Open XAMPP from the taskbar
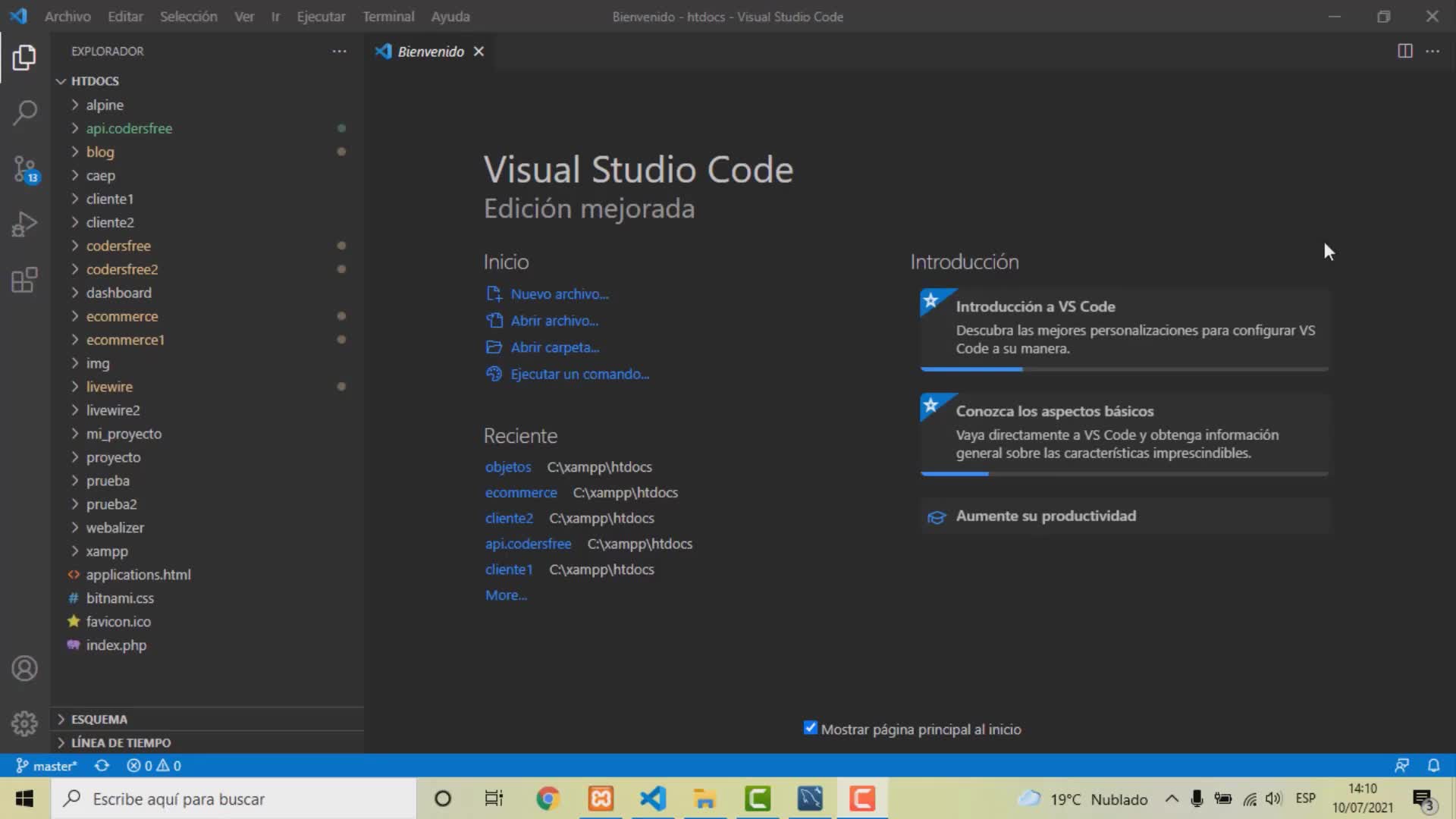Image resolution: width=1456 pixels, height=819 pixels. 601,799
